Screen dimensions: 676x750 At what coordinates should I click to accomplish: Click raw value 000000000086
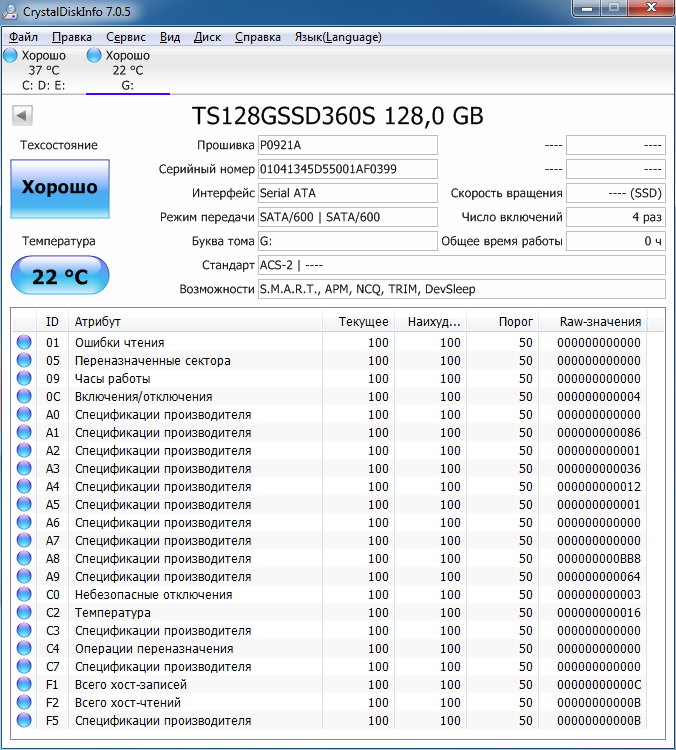598,432
